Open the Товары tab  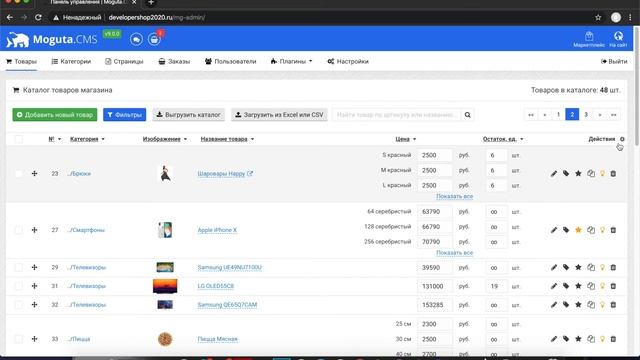pyautogui.click(x=21, y=62)
